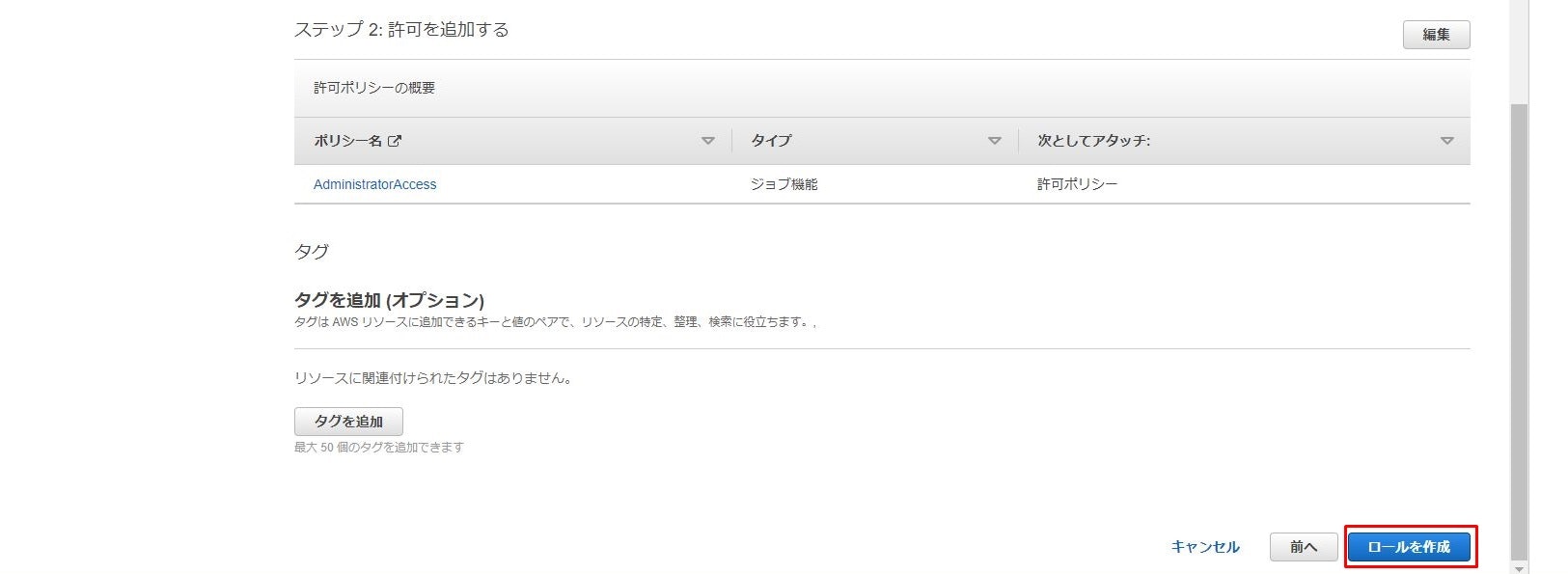
Task: Click the 許可ポリシーの概要 heading
Action: (x=374, y=88)
